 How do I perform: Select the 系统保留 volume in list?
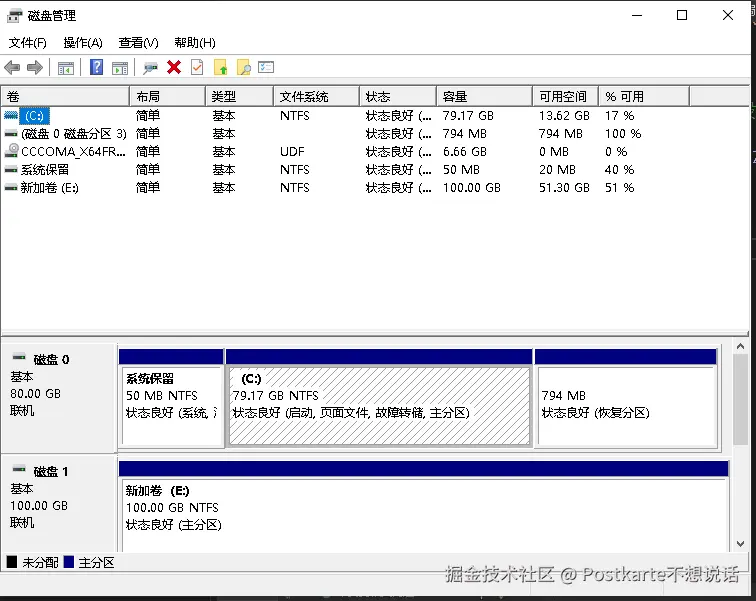[45, 170]
